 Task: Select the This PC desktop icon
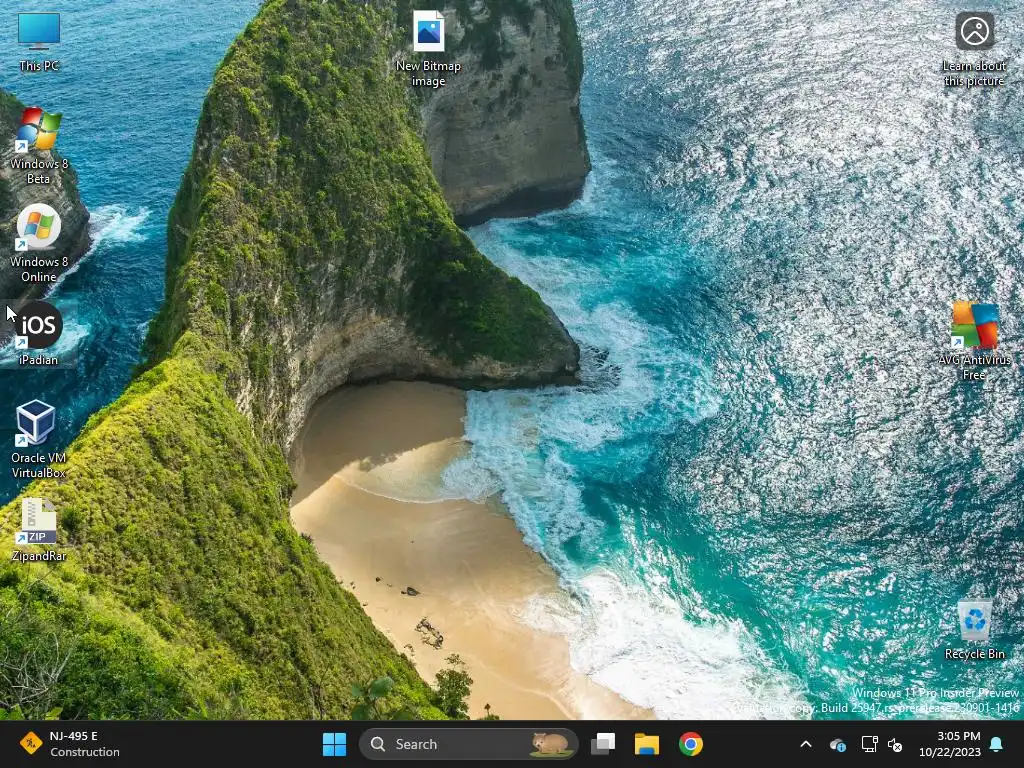[x=39, y=42]
